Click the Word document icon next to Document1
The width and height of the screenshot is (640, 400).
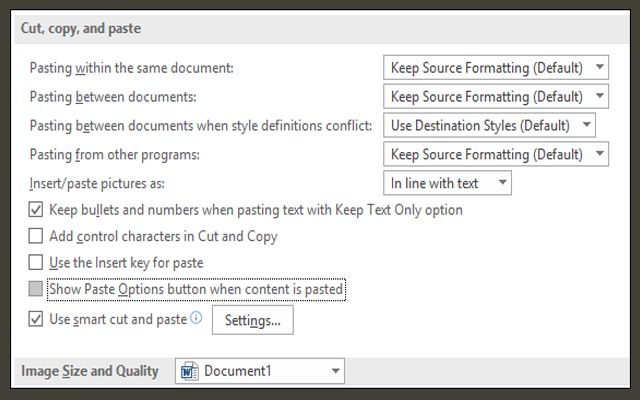pyautogui.click(x=189, y=372)
